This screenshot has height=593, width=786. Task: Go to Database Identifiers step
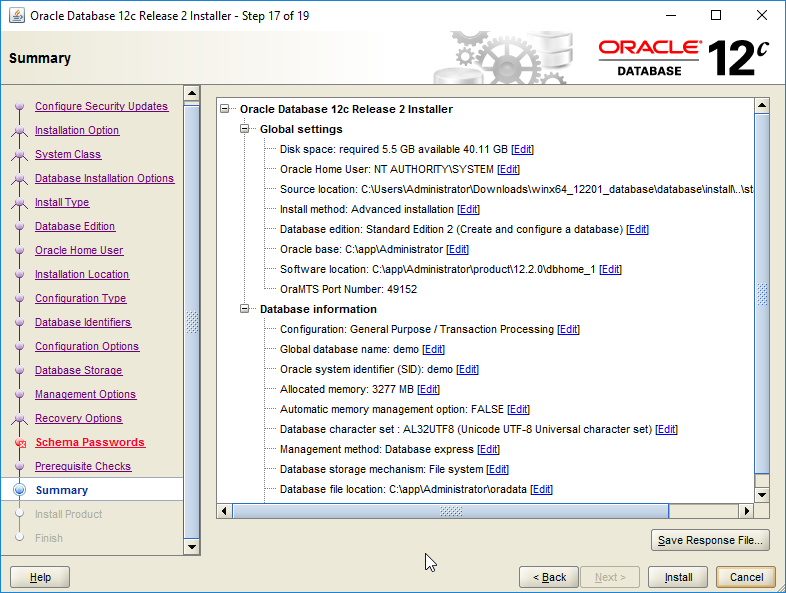tap(83, 322)
